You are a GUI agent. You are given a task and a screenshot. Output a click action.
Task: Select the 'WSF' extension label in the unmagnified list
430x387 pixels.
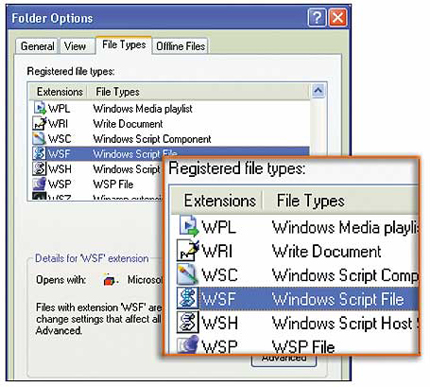[x=59, y=154]
